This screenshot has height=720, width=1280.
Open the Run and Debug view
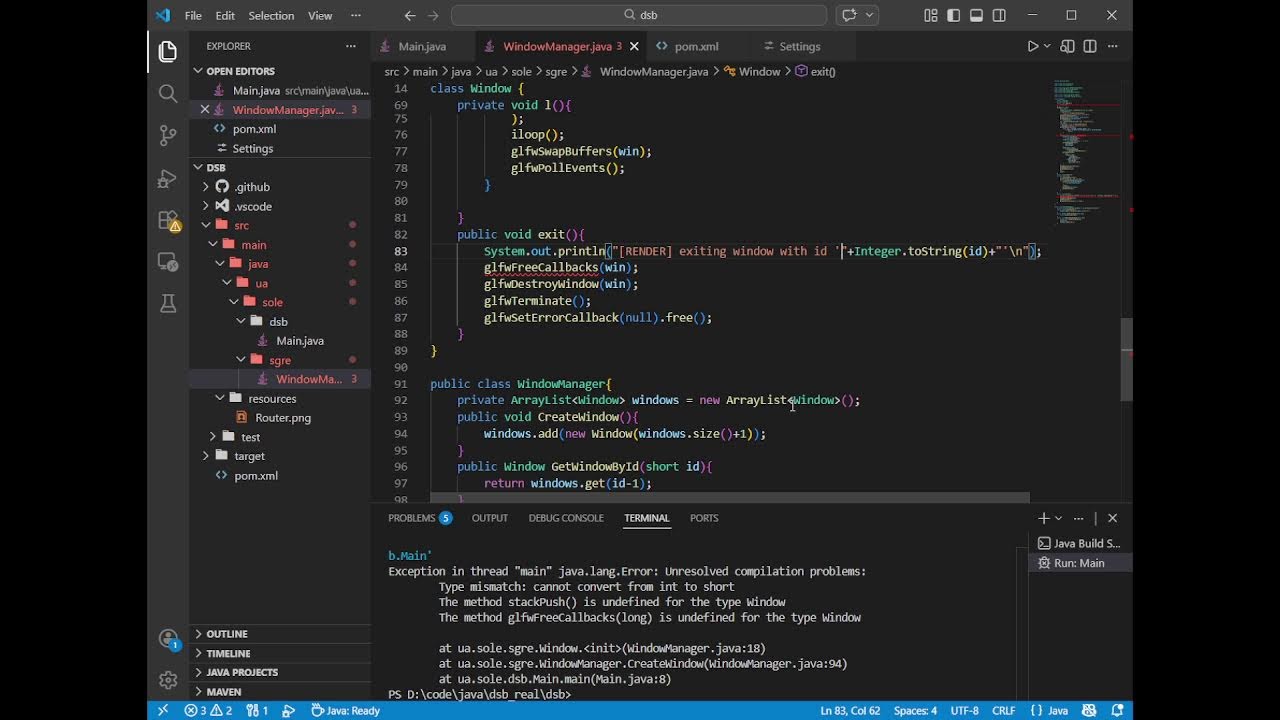click(167, 178)
